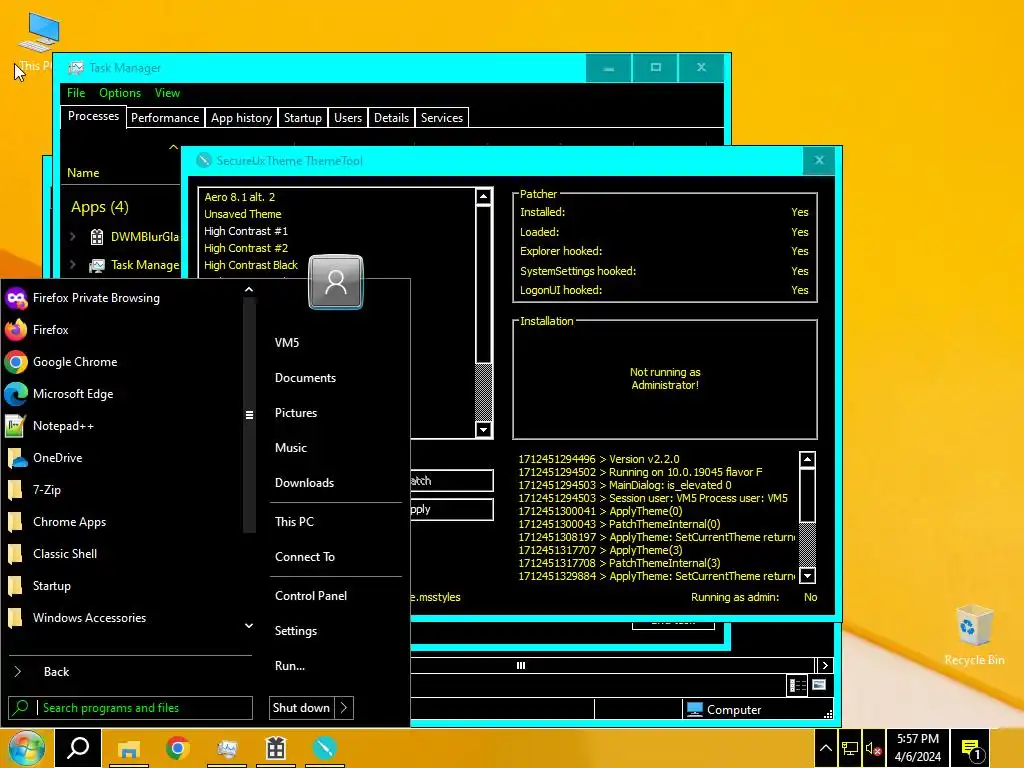
Task: Switch to the Users tab
Action: [347, 118]
